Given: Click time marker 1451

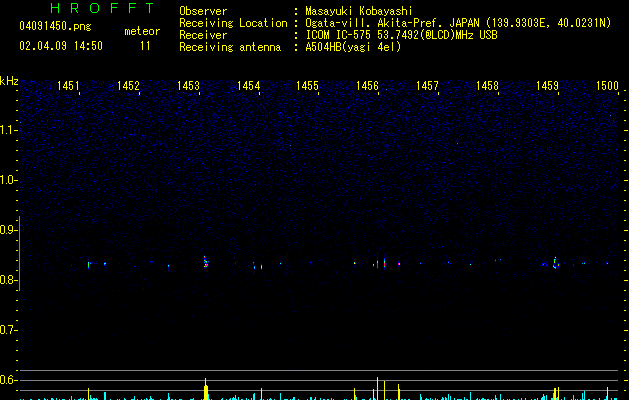Looking at the screenshot, I should [68, 86].
